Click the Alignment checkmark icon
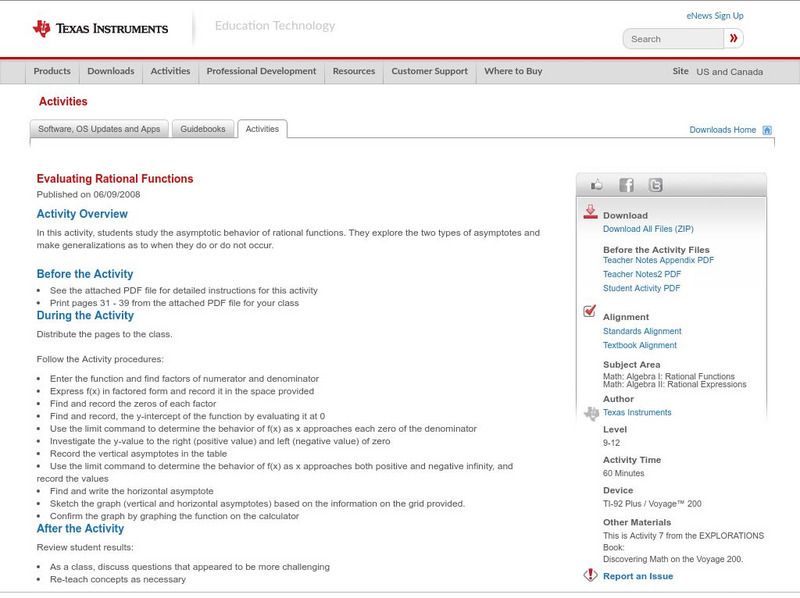 (x=589, y=311)
